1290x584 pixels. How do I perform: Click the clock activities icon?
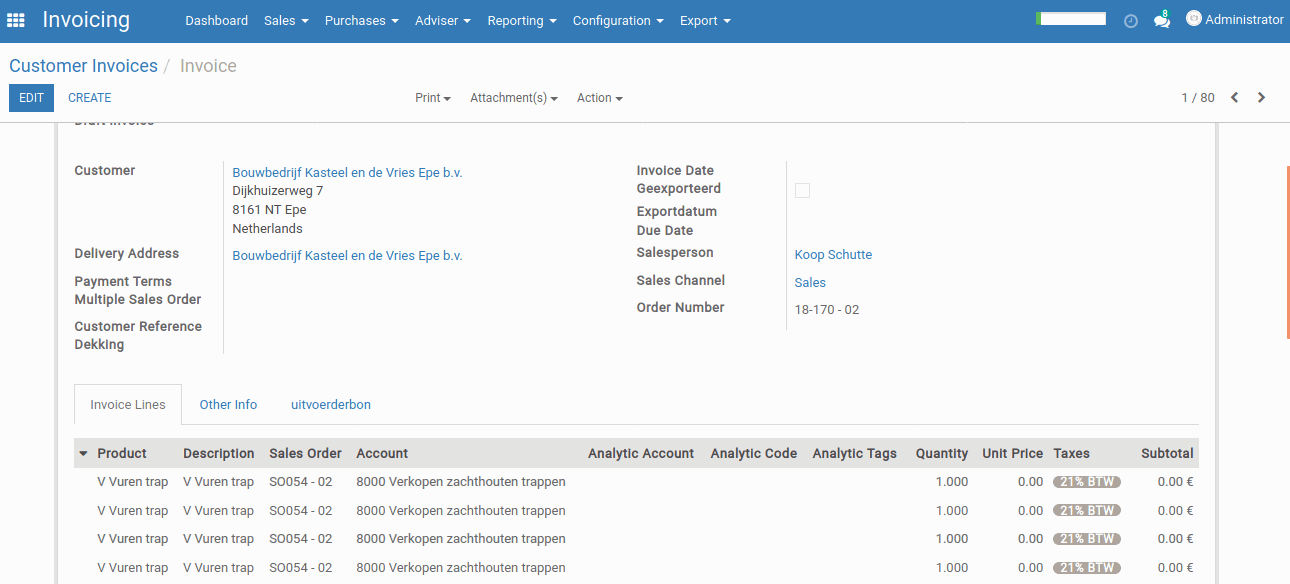(x=1131, y=20)
